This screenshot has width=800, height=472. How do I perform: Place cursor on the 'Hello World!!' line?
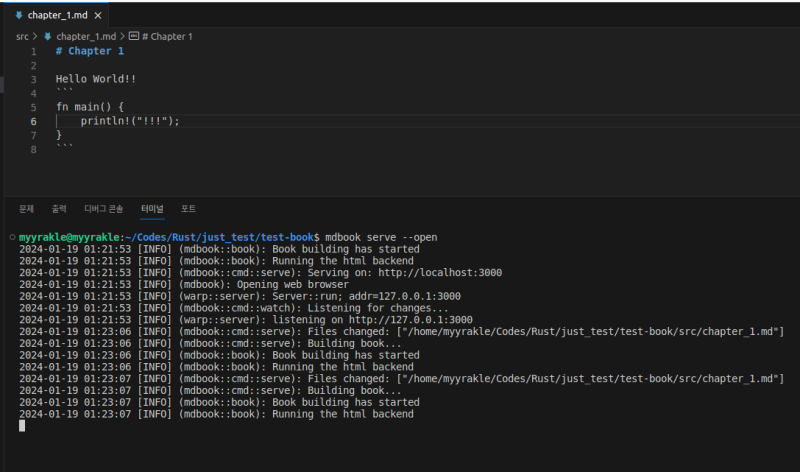(x=96, y=79)
